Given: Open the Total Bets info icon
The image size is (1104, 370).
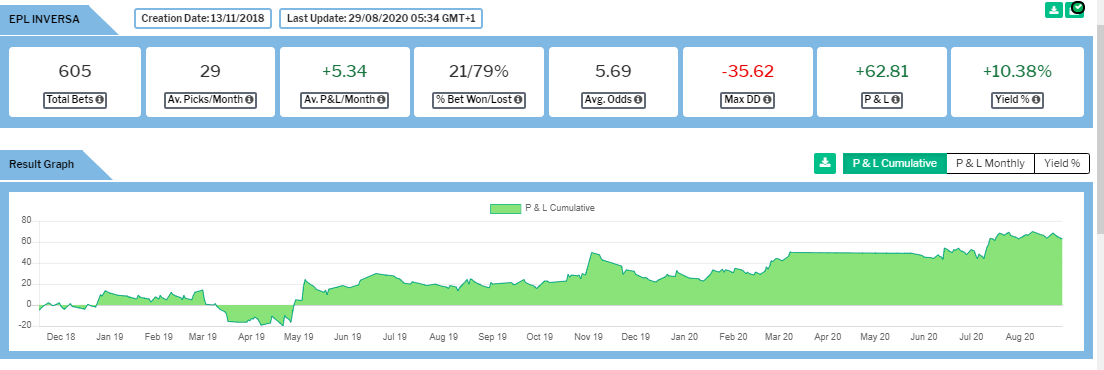Looking at the screenshot, I should 100,100.
